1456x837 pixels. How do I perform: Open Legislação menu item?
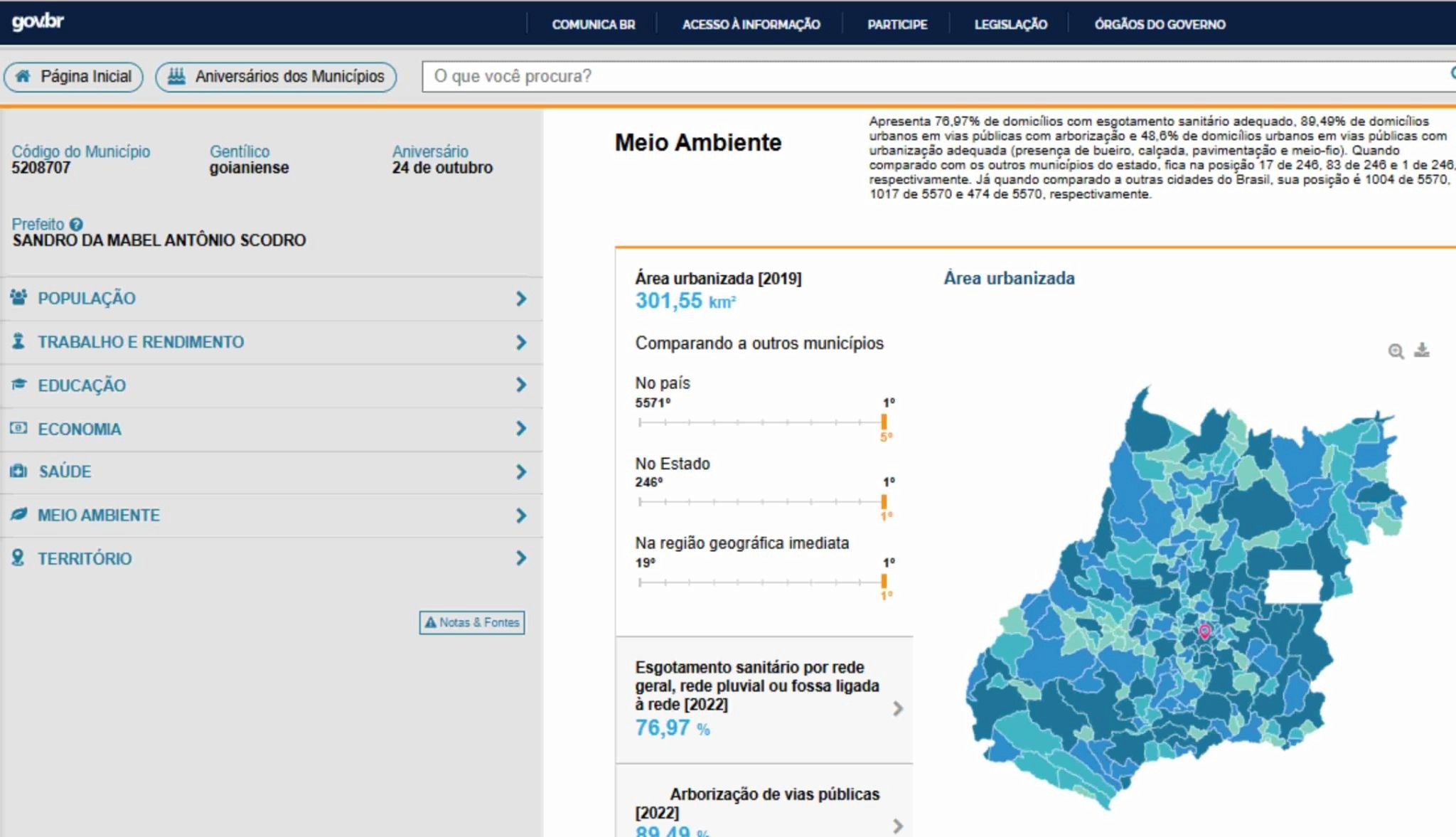1010,24
